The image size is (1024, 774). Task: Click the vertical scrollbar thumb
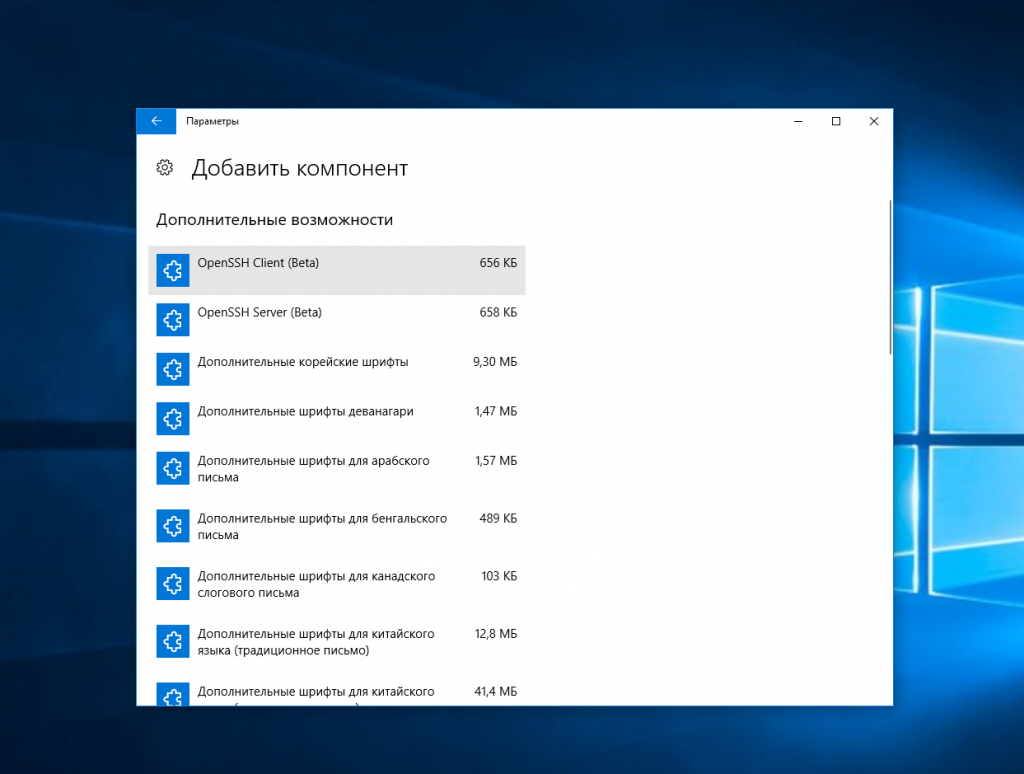pyautogui.click(x=889, y=278)
